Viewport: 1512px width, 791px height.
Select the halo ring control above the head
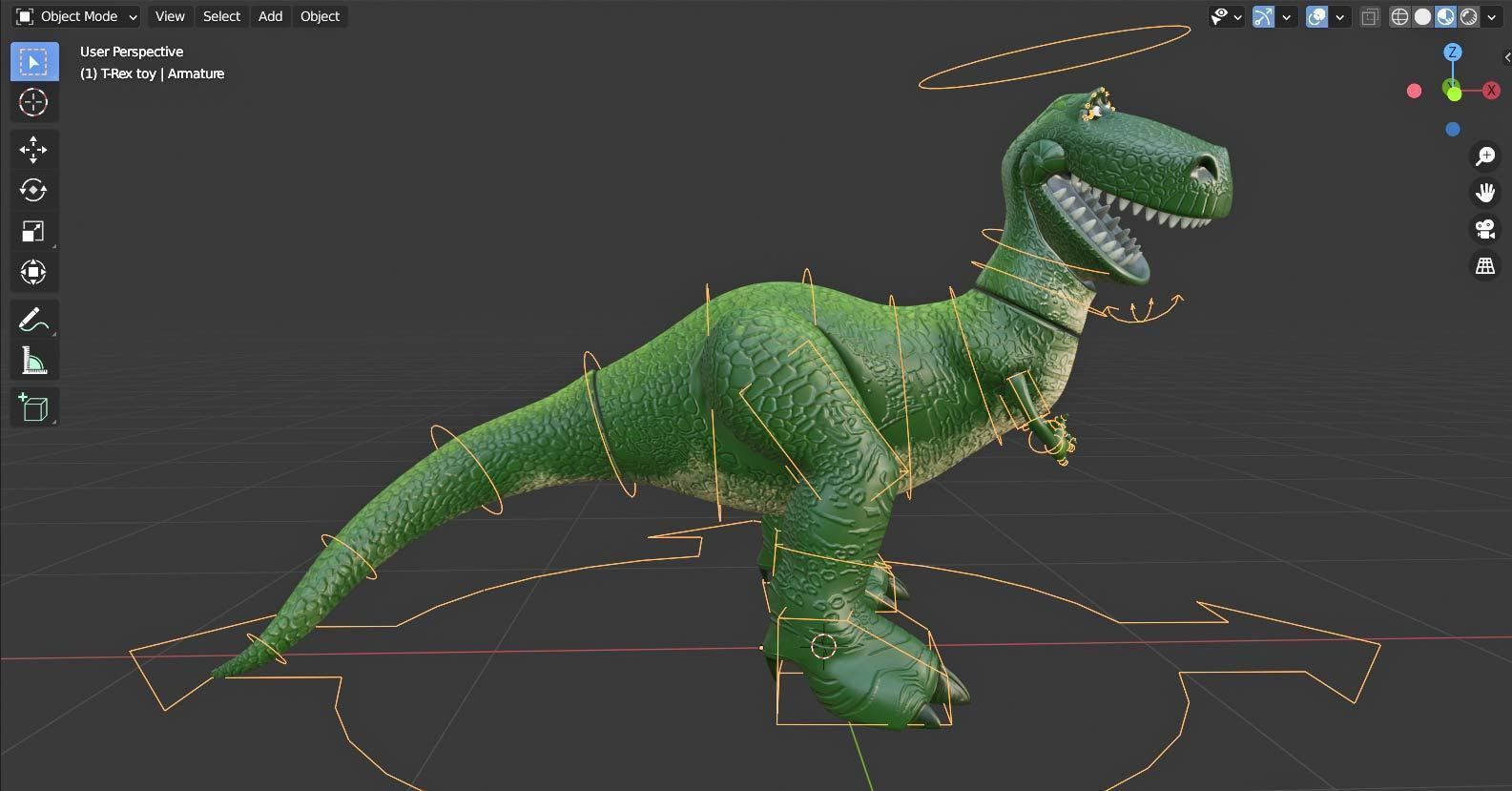click(x=1054, y=56)
